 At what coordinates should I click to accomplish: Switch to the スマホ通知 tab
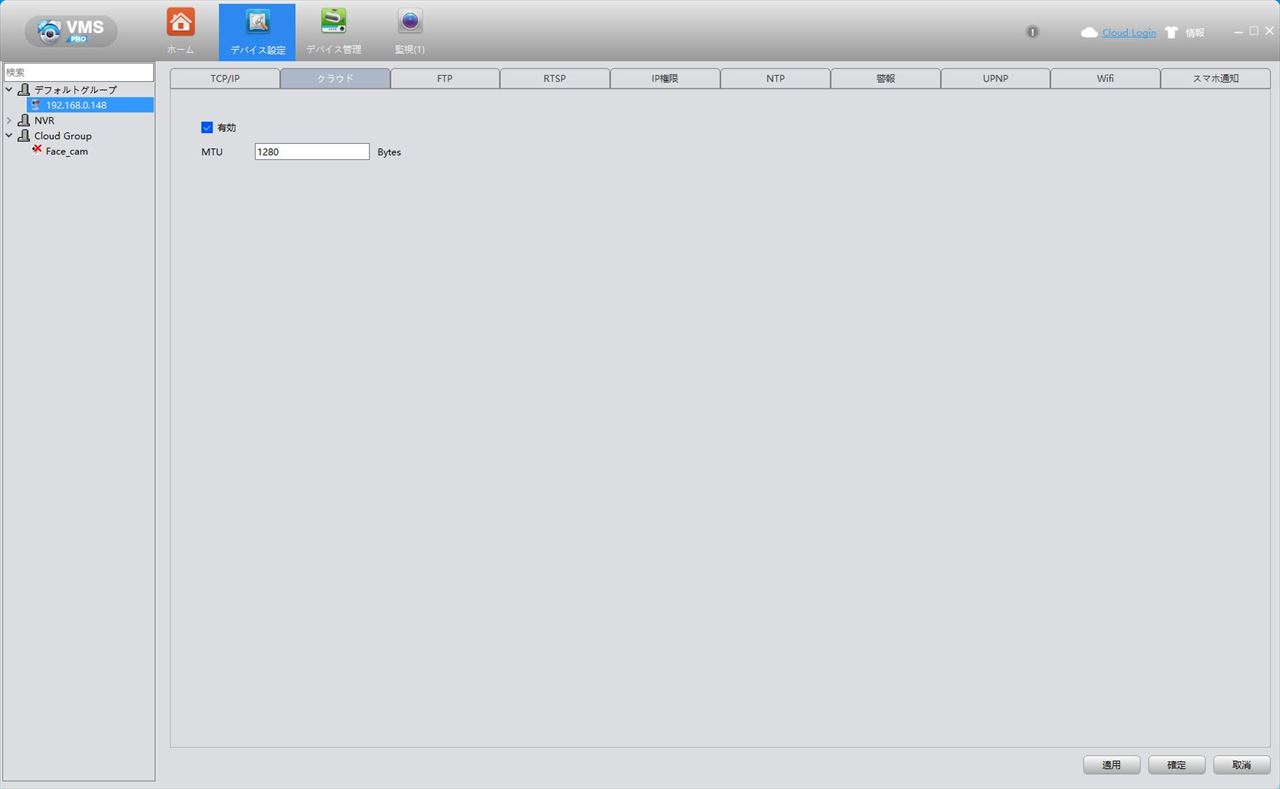(1215, 78)
